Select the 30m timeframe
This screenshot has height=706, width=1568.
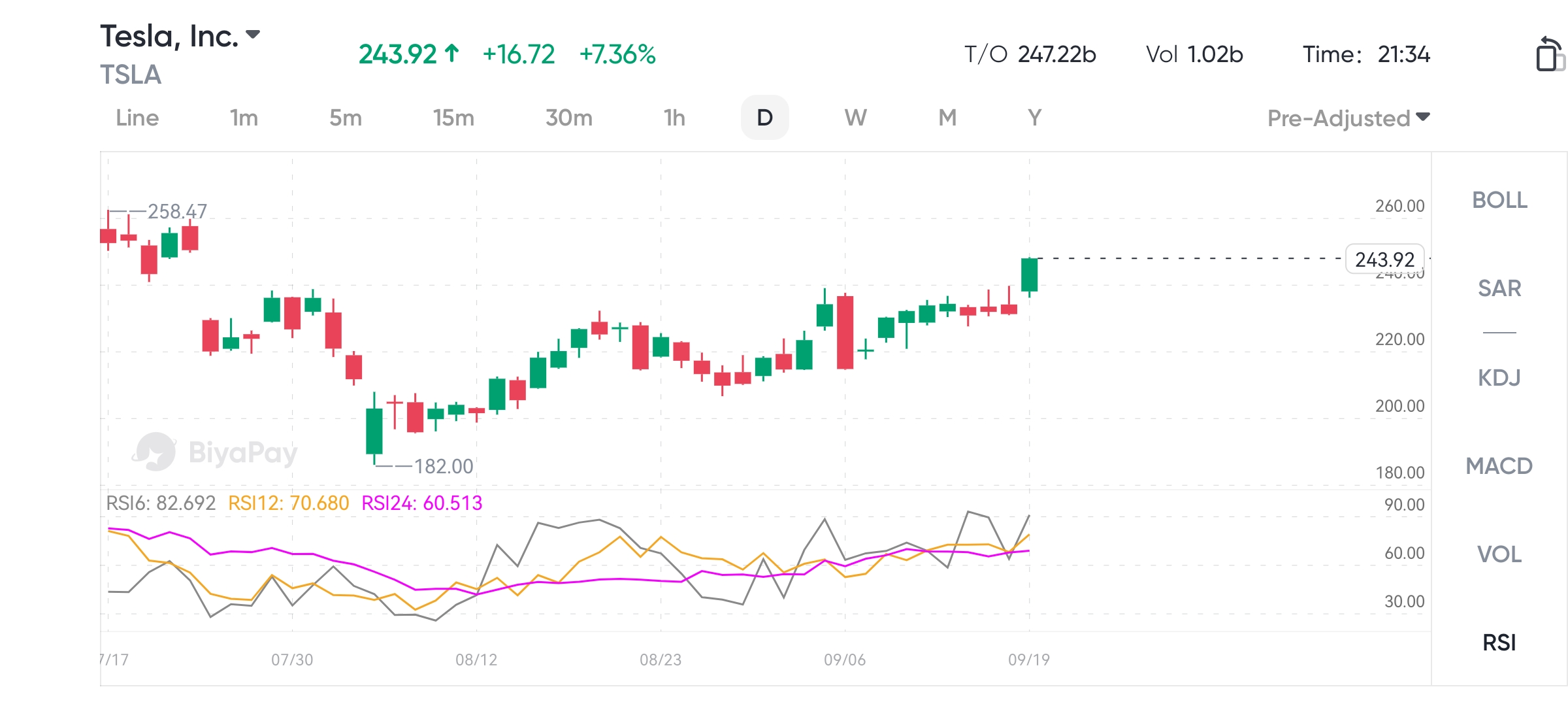569,118
